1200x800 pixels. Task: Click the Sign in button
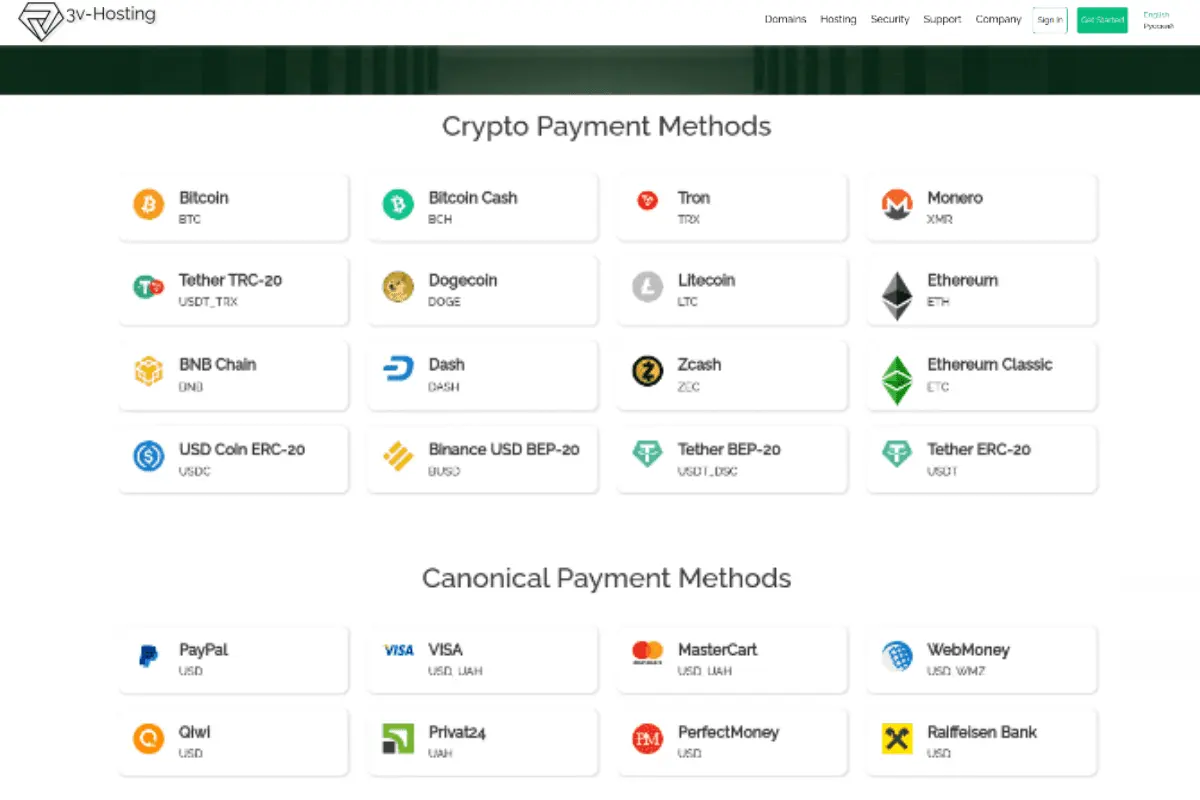coord(1050,20)
